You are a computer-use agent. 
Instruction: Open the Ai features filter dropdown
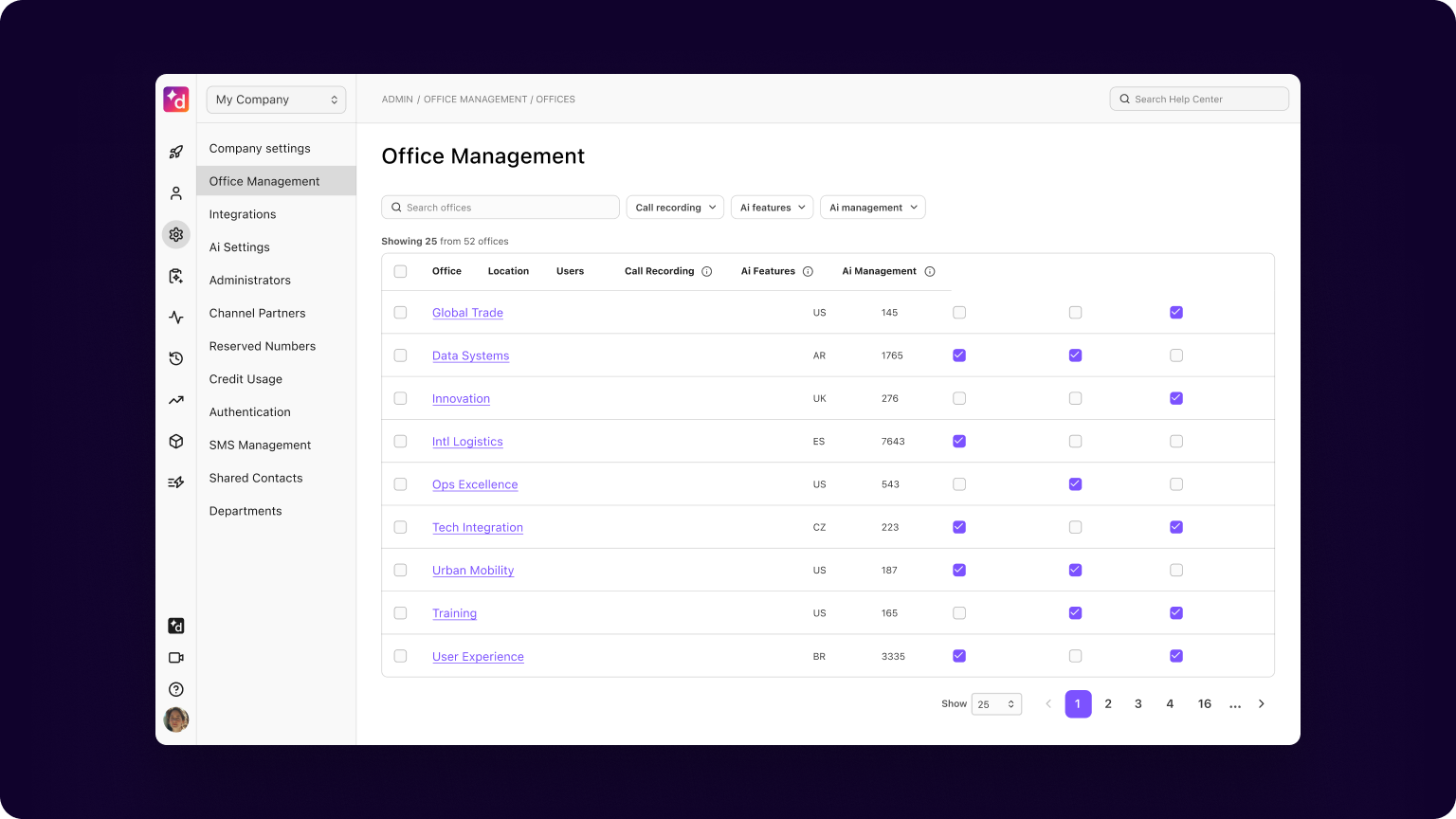(x=773, y=208)
